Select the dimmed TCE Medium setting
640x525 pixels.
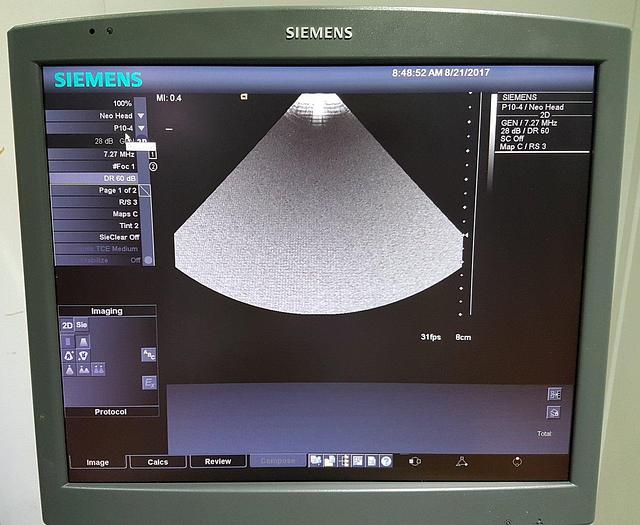98,249
